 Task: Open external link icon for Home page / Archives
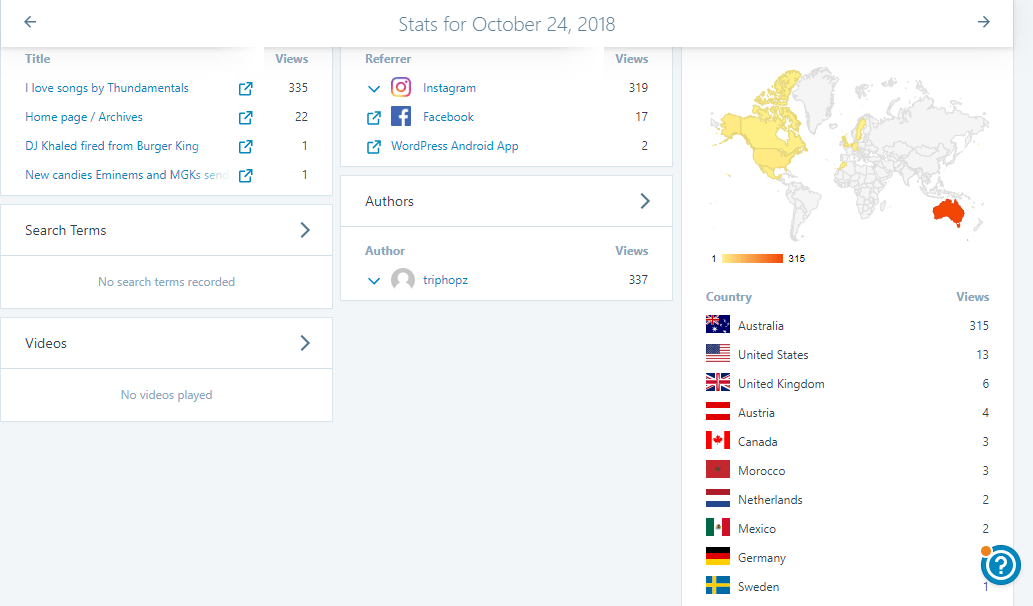click(246, 118)
